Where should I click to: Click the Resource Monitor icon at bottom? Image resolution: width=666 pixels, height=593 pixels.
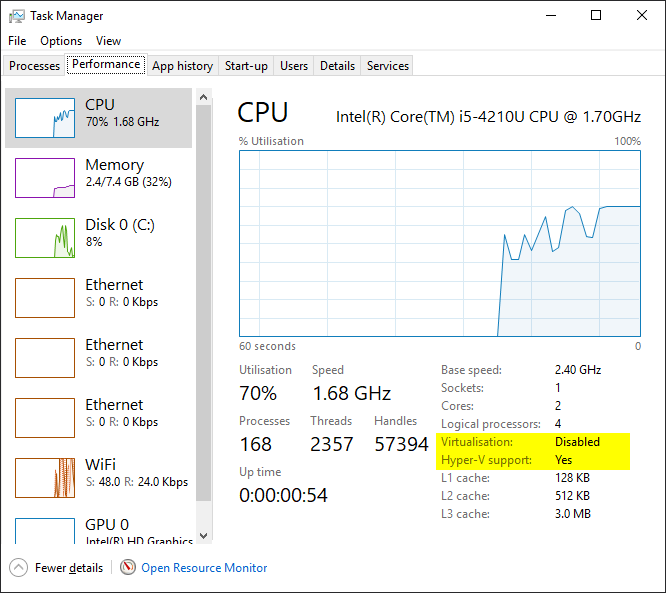pos(128,568)
